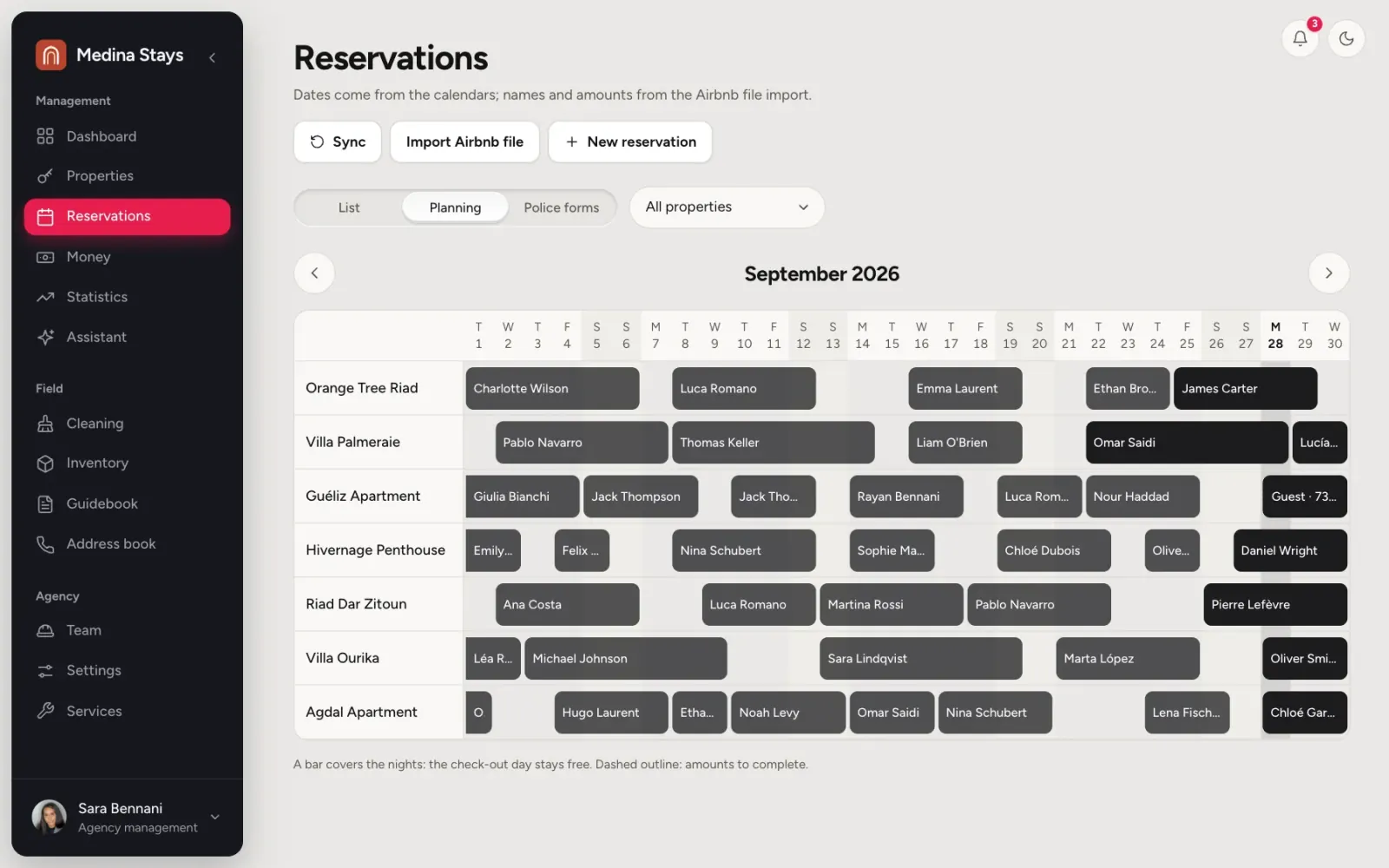This screenshot has height=868, width=1389.
Task: Select the Reservations sidebar item
Action: pos(127,216)
